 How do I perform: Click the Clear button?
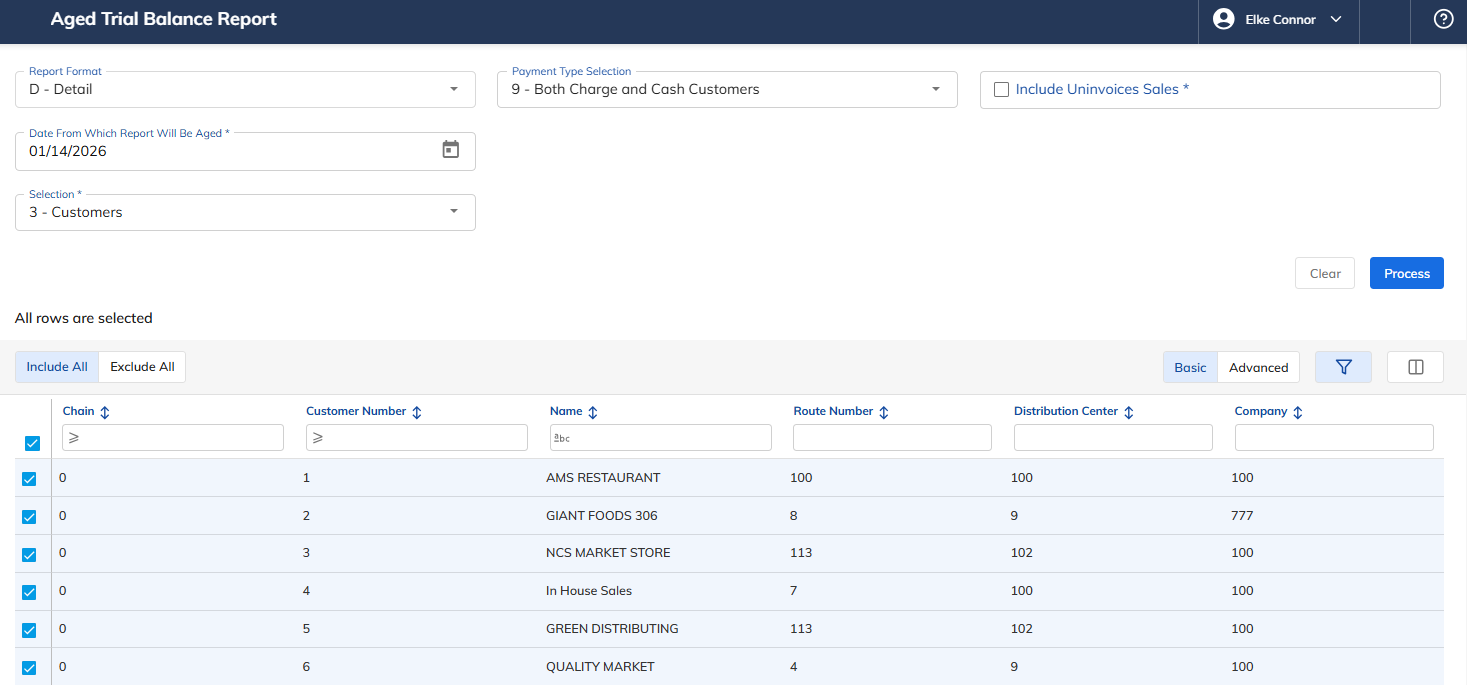pyautogui.click(x=1325, y=274)
